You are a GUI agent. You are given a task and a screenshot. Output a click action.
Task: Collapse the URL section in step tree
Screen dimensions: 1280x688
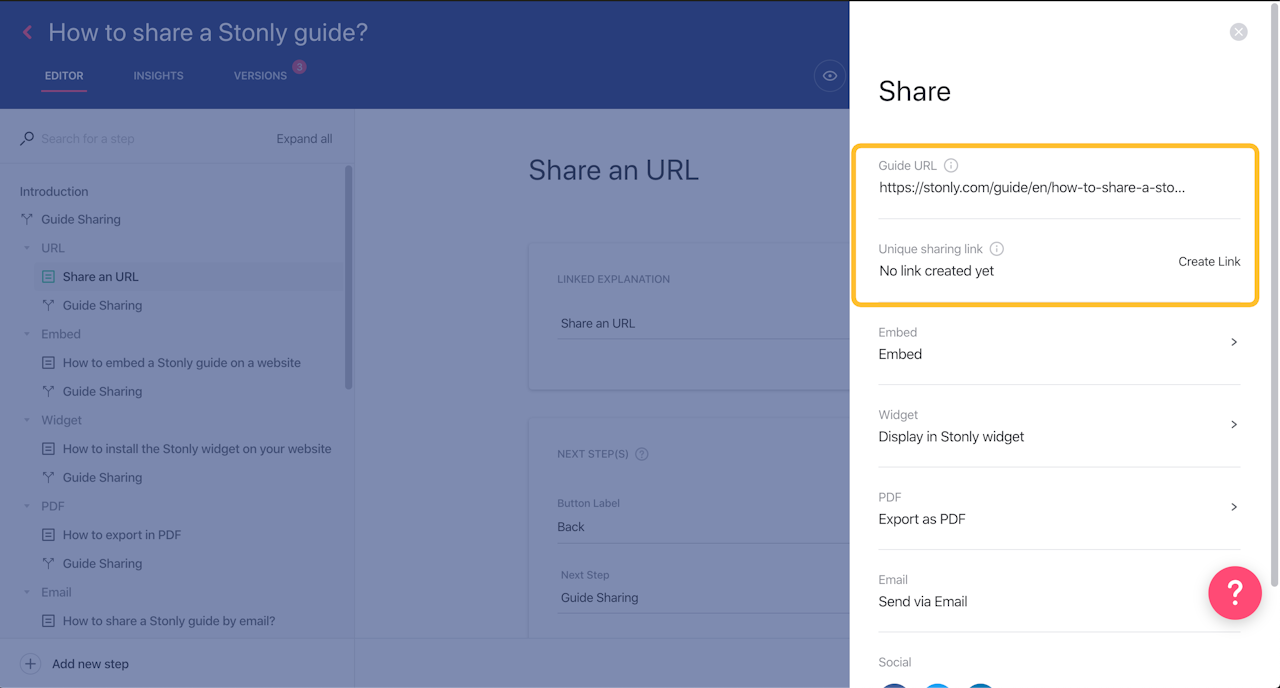tap(27, 248)
